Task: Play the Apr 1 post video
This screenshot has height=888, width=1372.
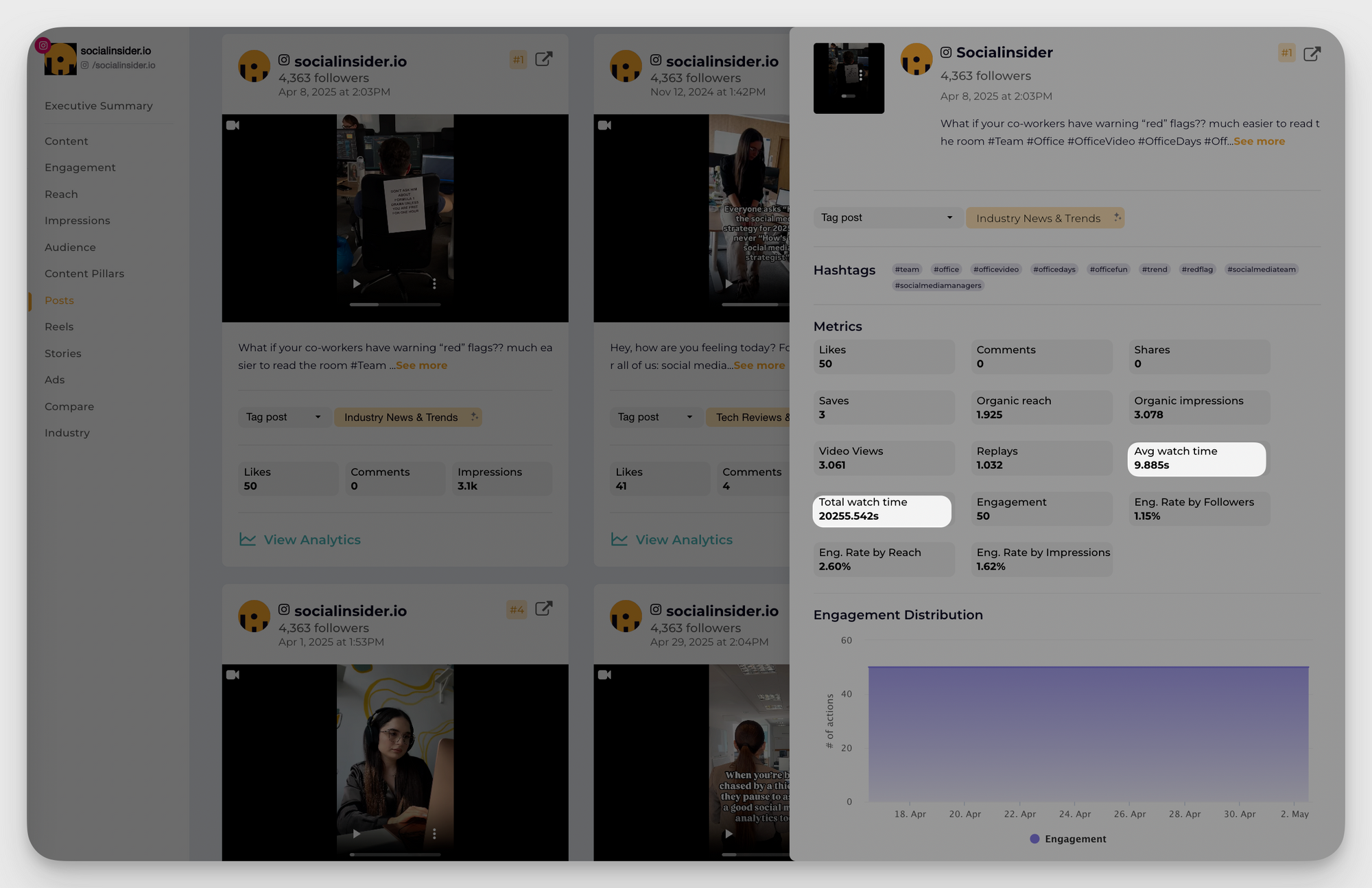Action: pos(356,834)
